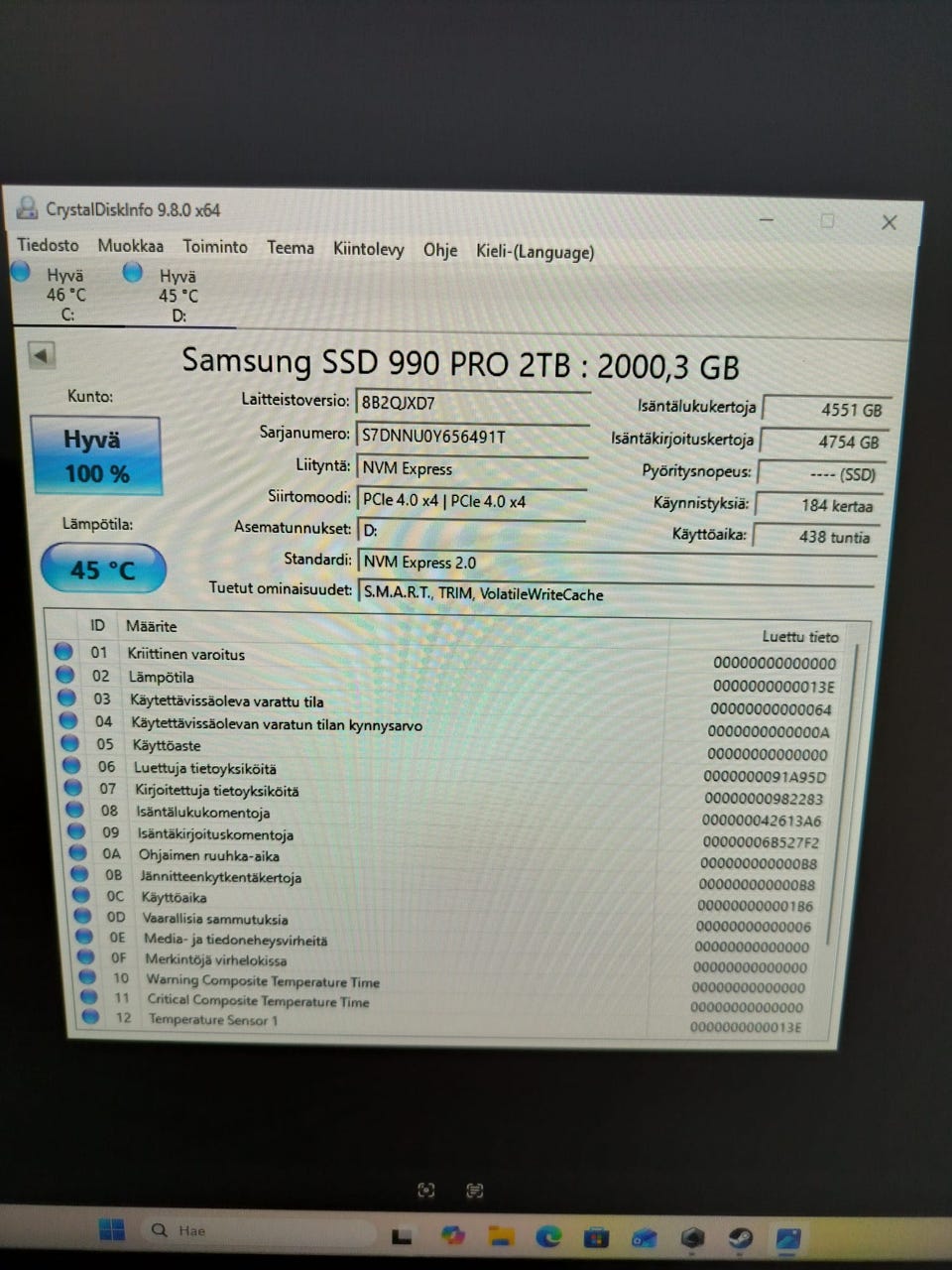Click the Sarjanumero field
Viewport: 952px width, 1270px height.
click(472, 435)
